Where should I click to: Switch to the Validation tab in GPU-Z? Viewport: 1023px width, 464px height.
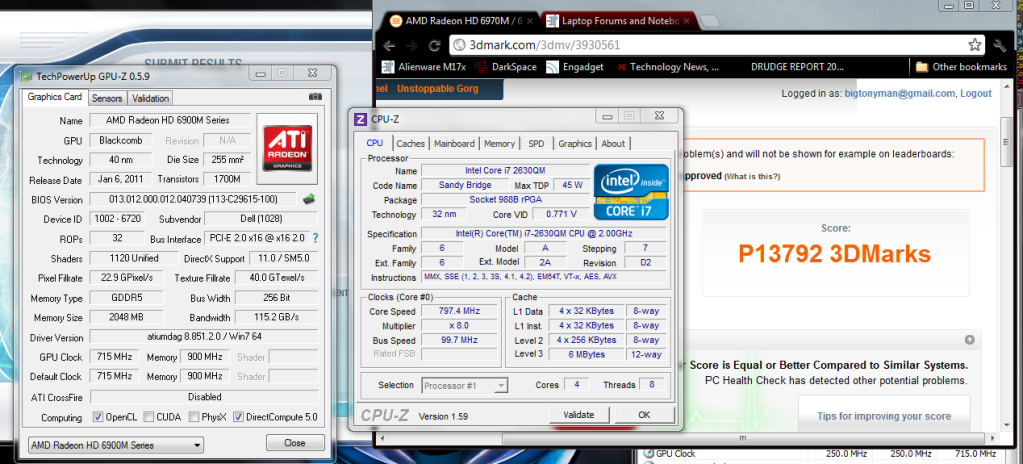(x=150, y=99)
